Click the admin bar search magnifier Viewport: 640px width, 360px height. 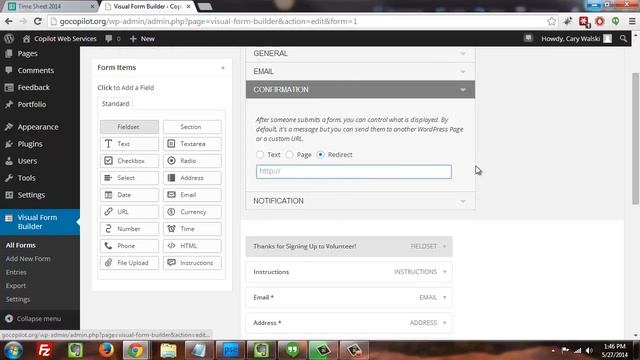[623, 39]
